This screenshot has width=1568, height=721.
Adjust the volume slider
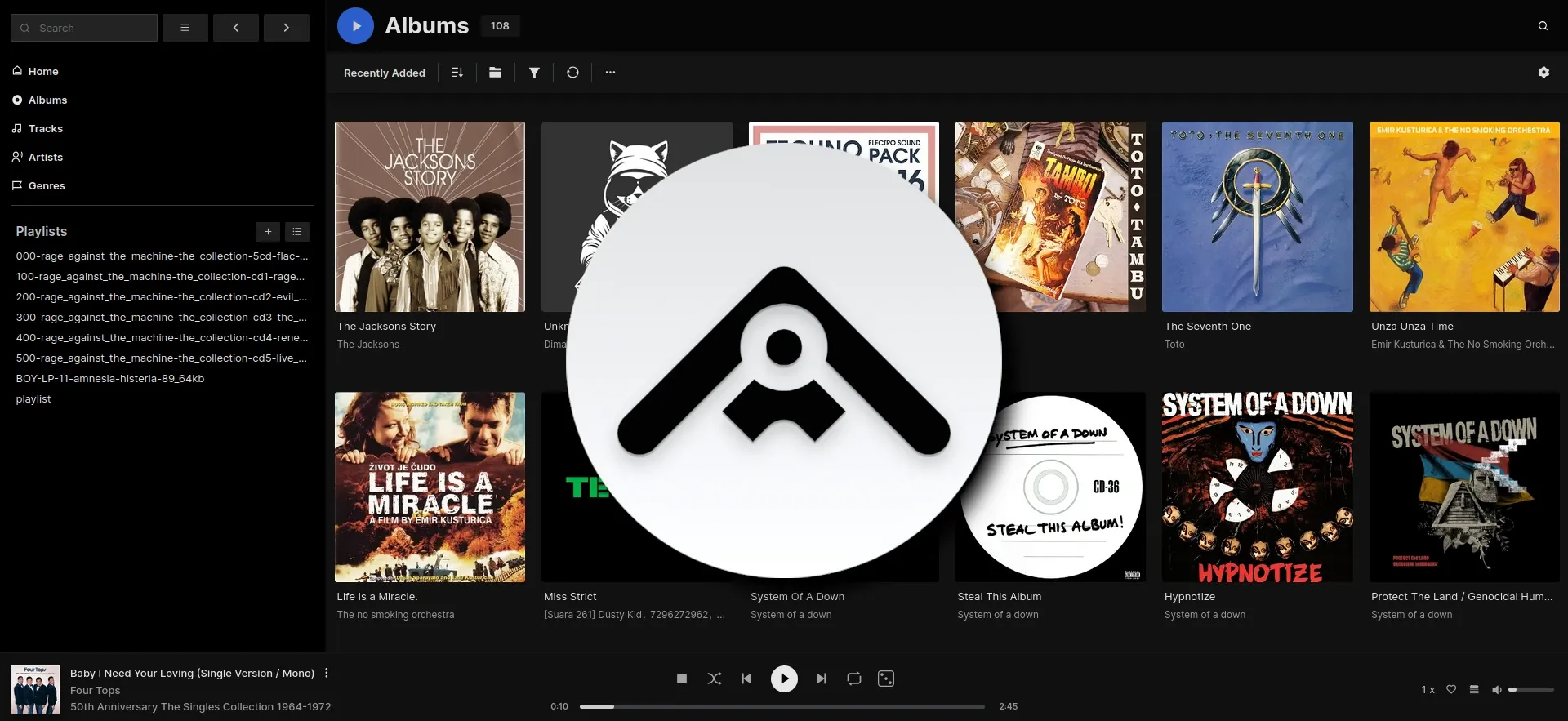pos(1530,689)
